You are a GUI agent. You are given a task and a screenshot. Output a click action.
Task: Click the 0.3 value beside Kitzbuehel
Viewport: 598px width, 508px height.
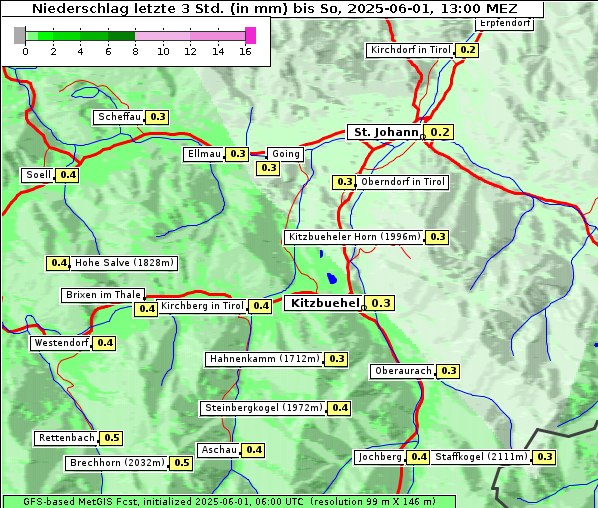pos(380,304)
